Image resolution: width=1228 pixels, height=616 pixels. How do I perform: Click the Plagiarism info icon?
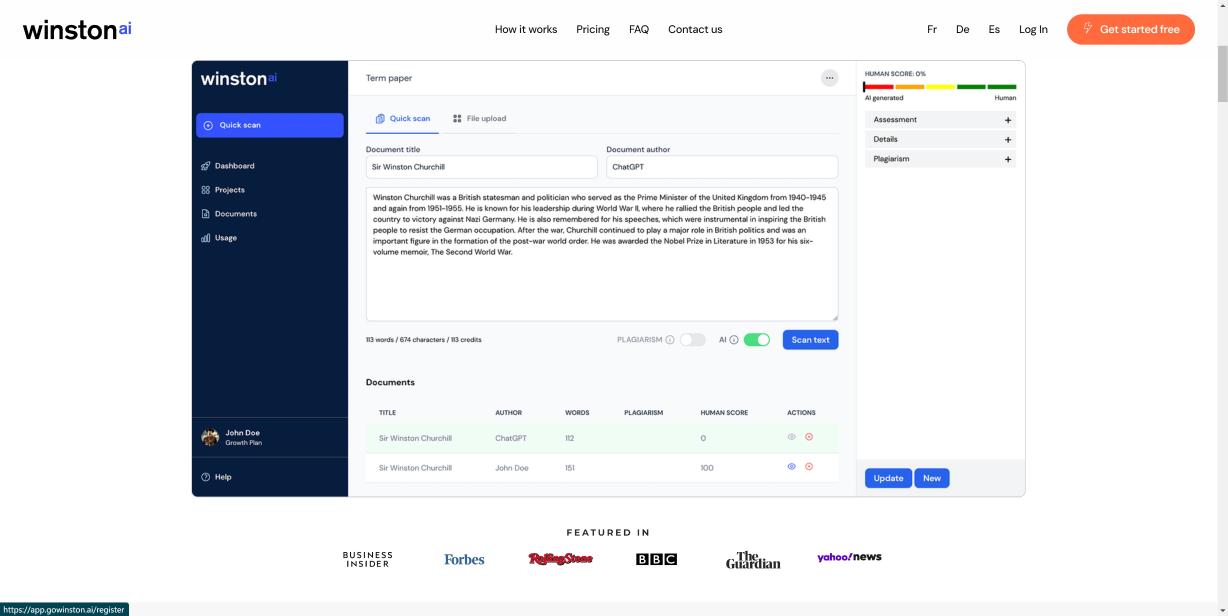[670, 340]
